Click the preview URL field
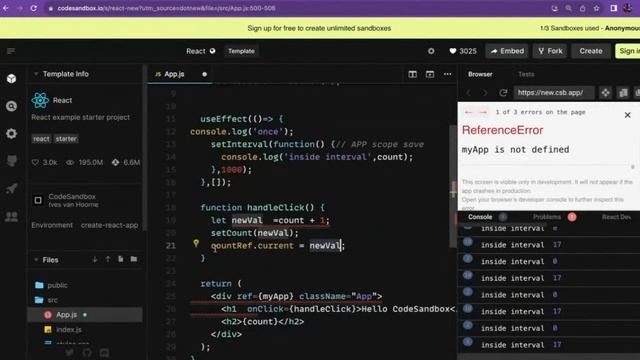 point(553,93)
